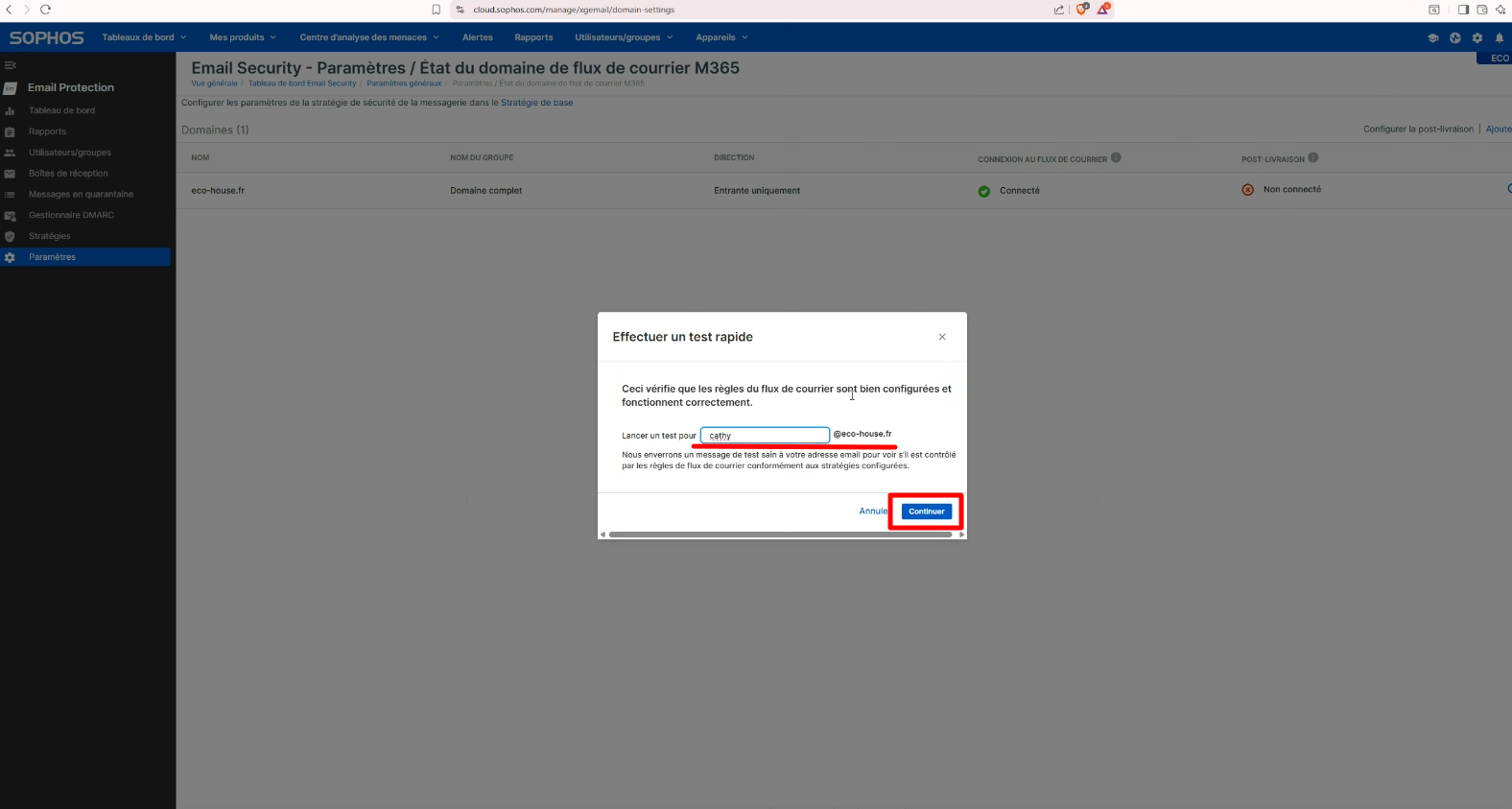Click the SOPHOS logo
Viewport: 1512px width, 809px height.
point(46,38)
